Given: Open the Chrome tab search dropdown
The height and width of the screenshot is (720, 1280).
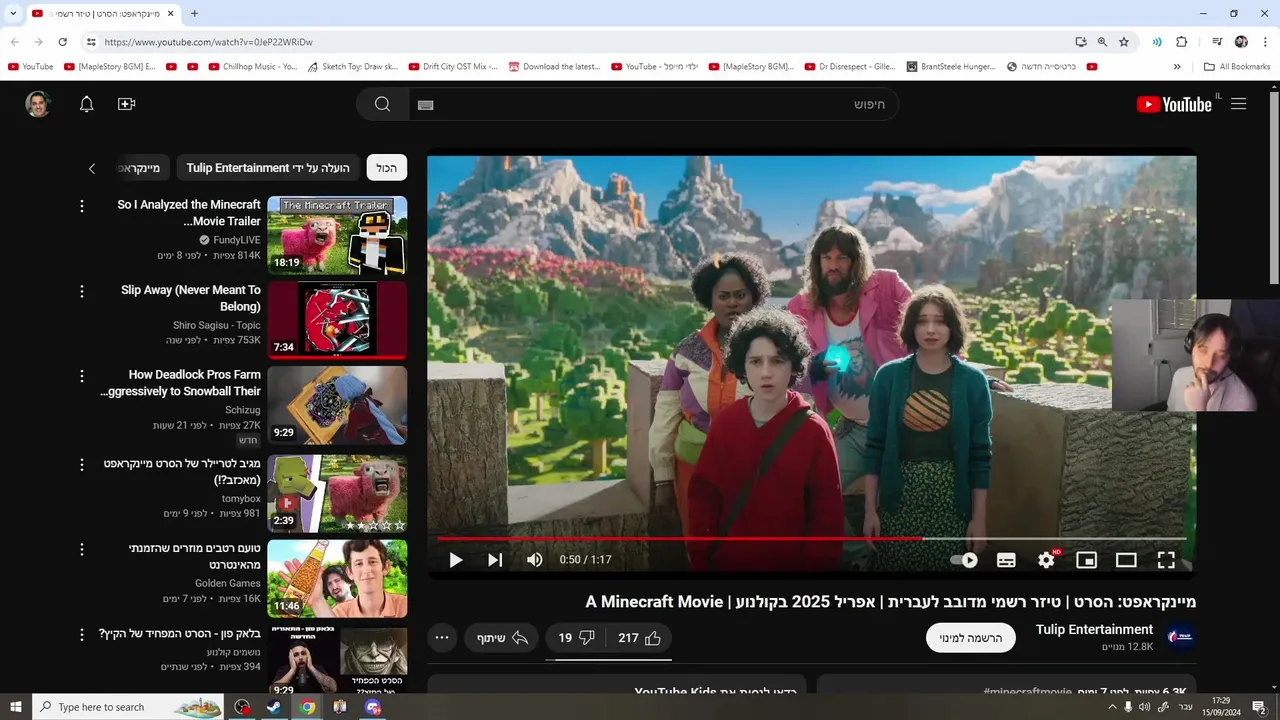Looking at the screenshot, I should point(13,14).
